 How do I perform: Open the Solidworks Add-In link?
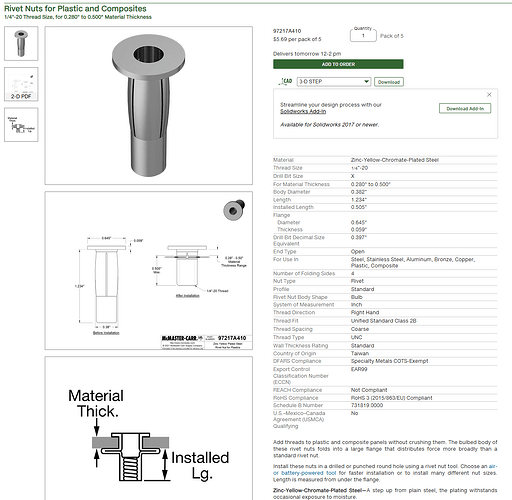pyautogui.click(x=303, y=111)
